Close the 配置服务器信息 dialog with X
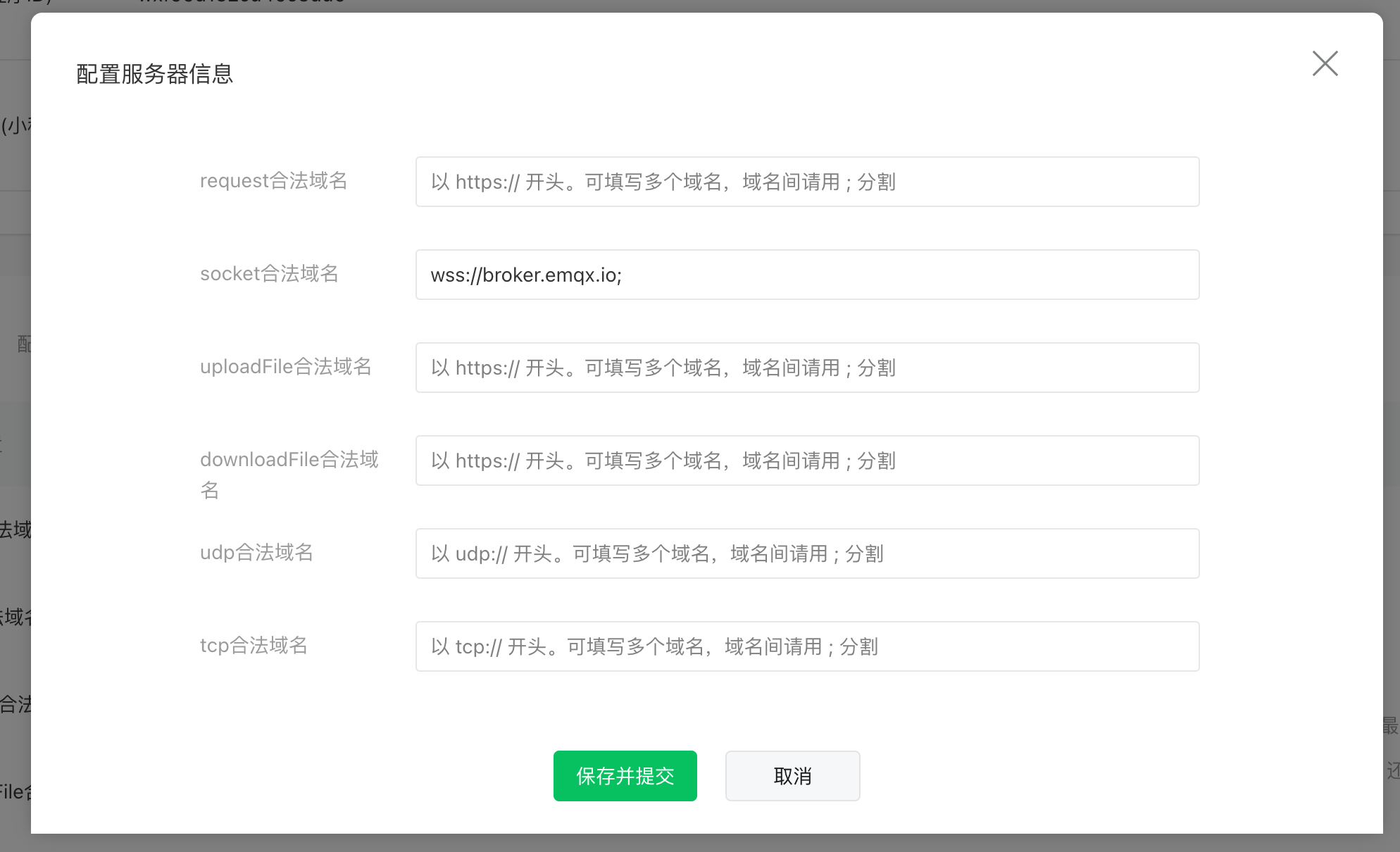 click(1325, 63)
